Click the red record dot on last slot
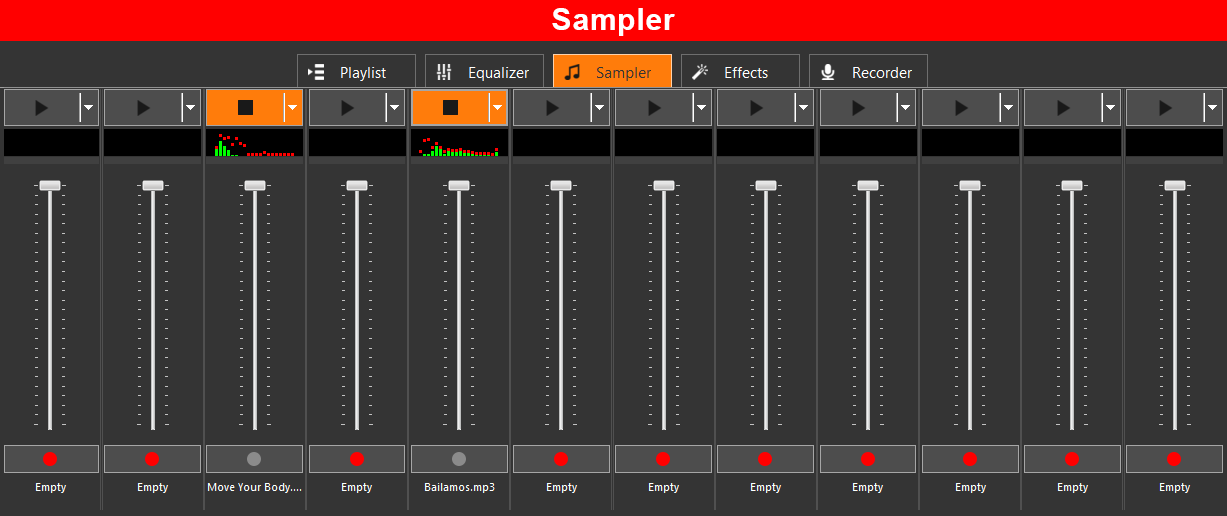The image size is (1227, 516). click(1174, 459)
